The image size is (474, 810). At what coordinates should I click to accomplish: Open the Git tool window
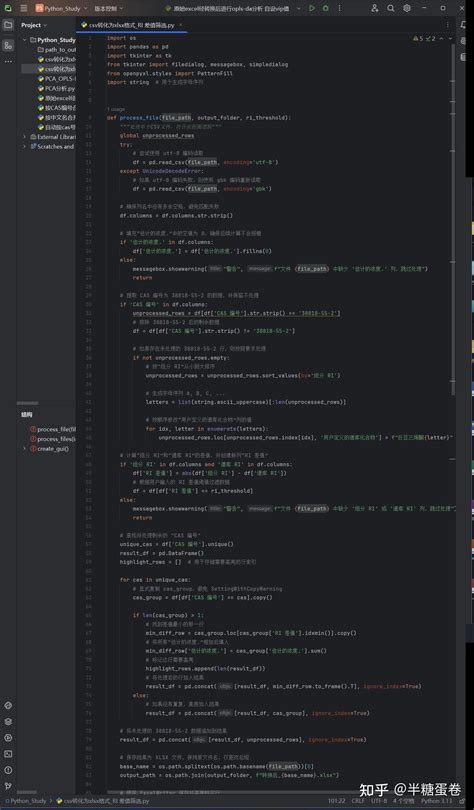point(8,786)
